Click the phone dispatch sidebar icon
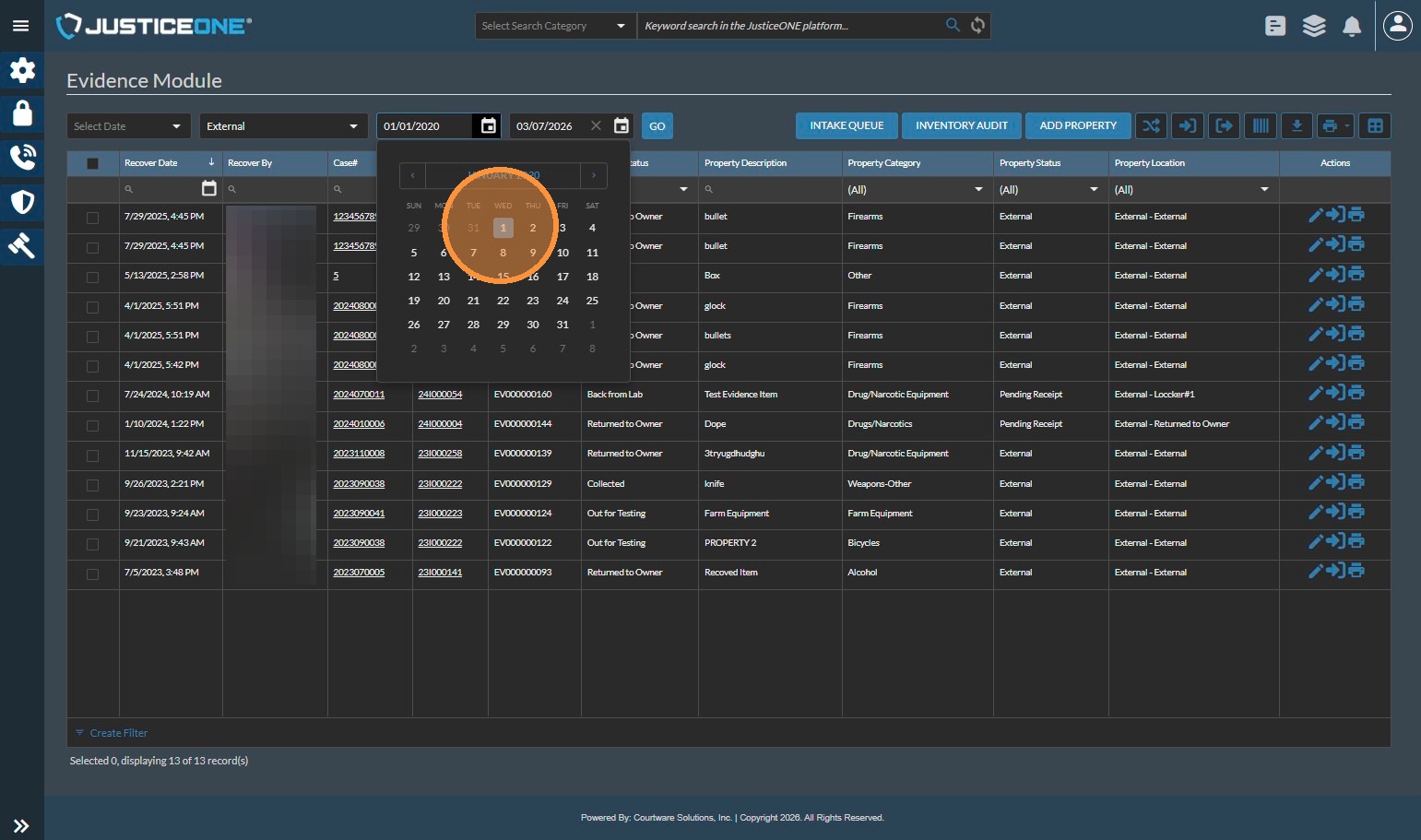The width and height of the screenshot is (1421, 840). coord(22,158)
